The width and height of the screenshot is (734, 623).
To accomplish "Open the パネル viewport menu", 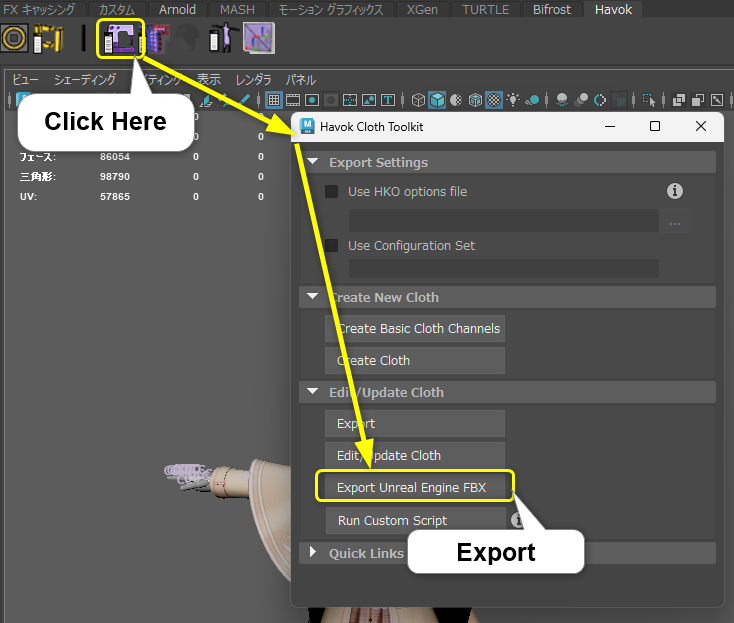I will (x=301, y=80).
